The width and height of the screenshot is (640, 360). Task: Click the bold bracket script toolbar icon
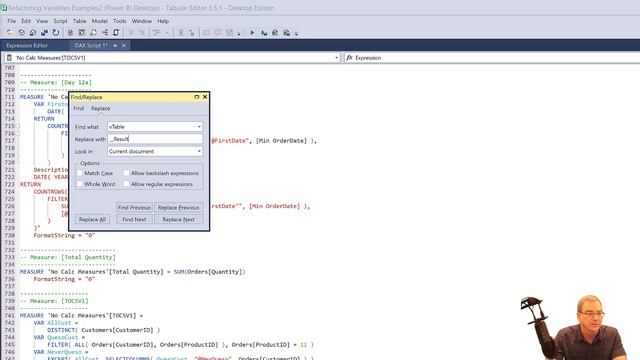click(116, 33)
